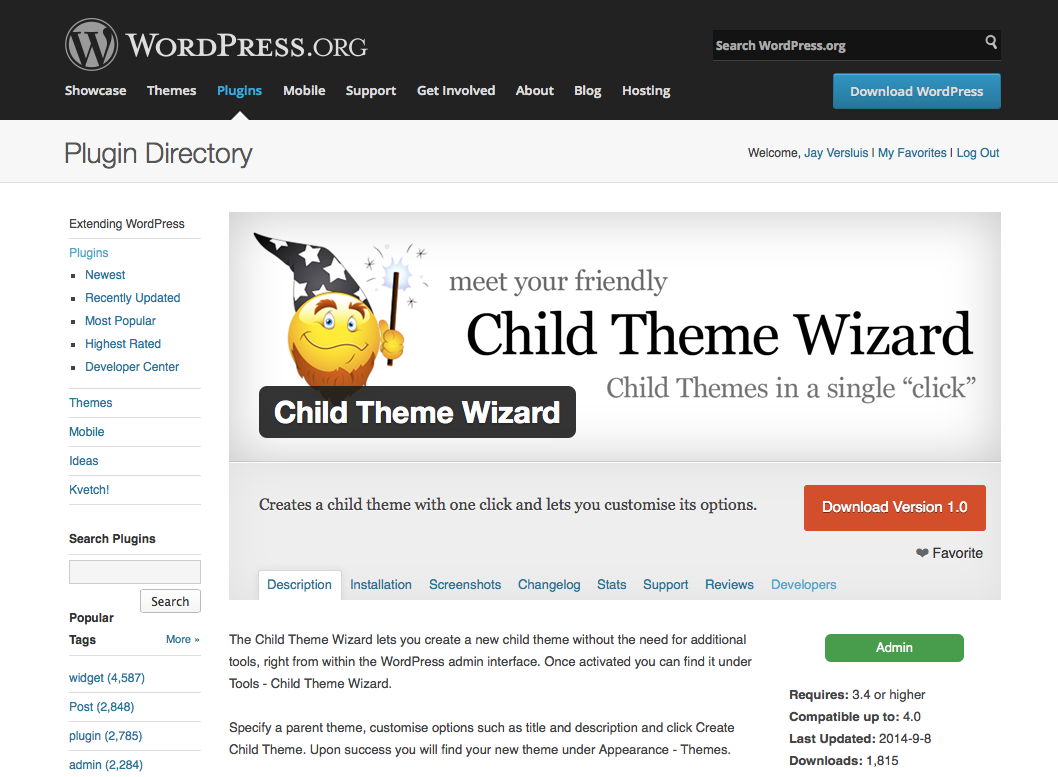Open the Highest Rated plugins link
Viewport: 1058px width, 777px height.
coord(123,344)
